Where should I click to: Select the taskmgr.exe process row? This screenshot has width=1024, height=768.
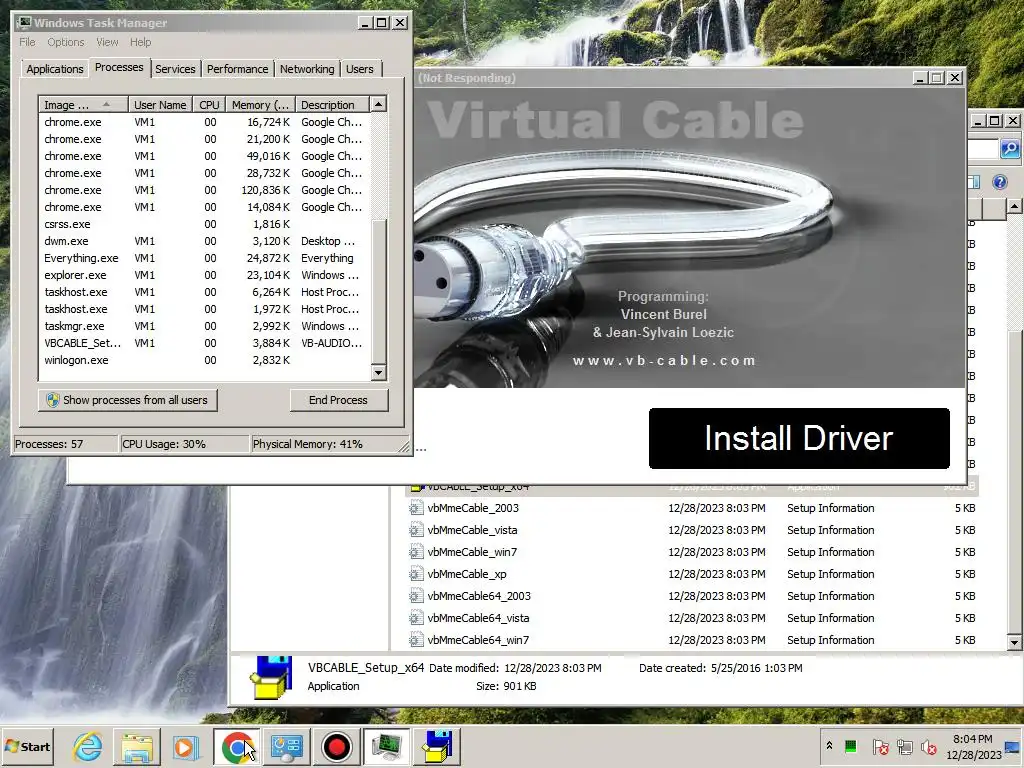(x=204, y=326)
